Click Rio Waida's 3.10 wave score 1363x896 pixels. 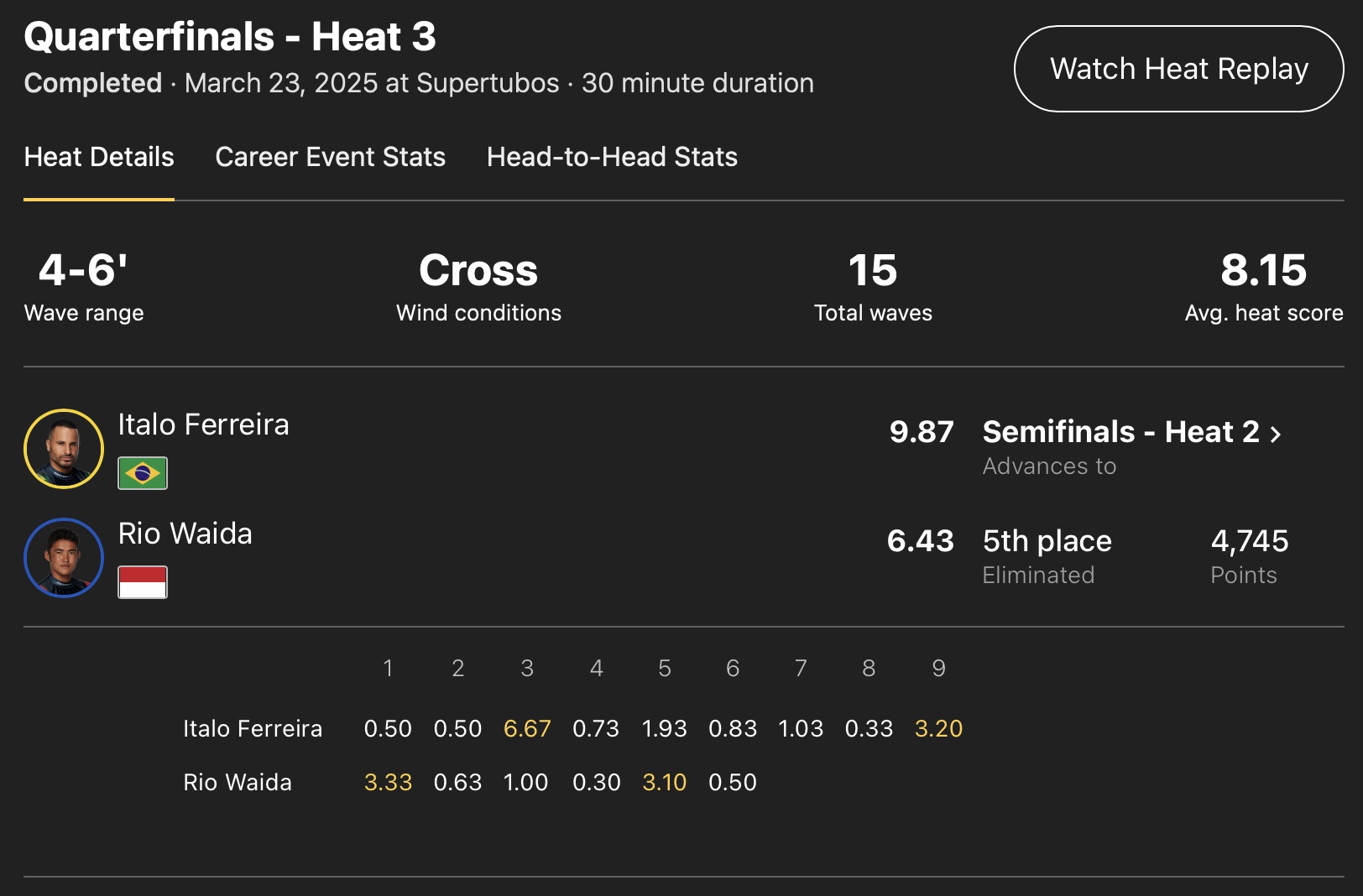pos(664,782)
